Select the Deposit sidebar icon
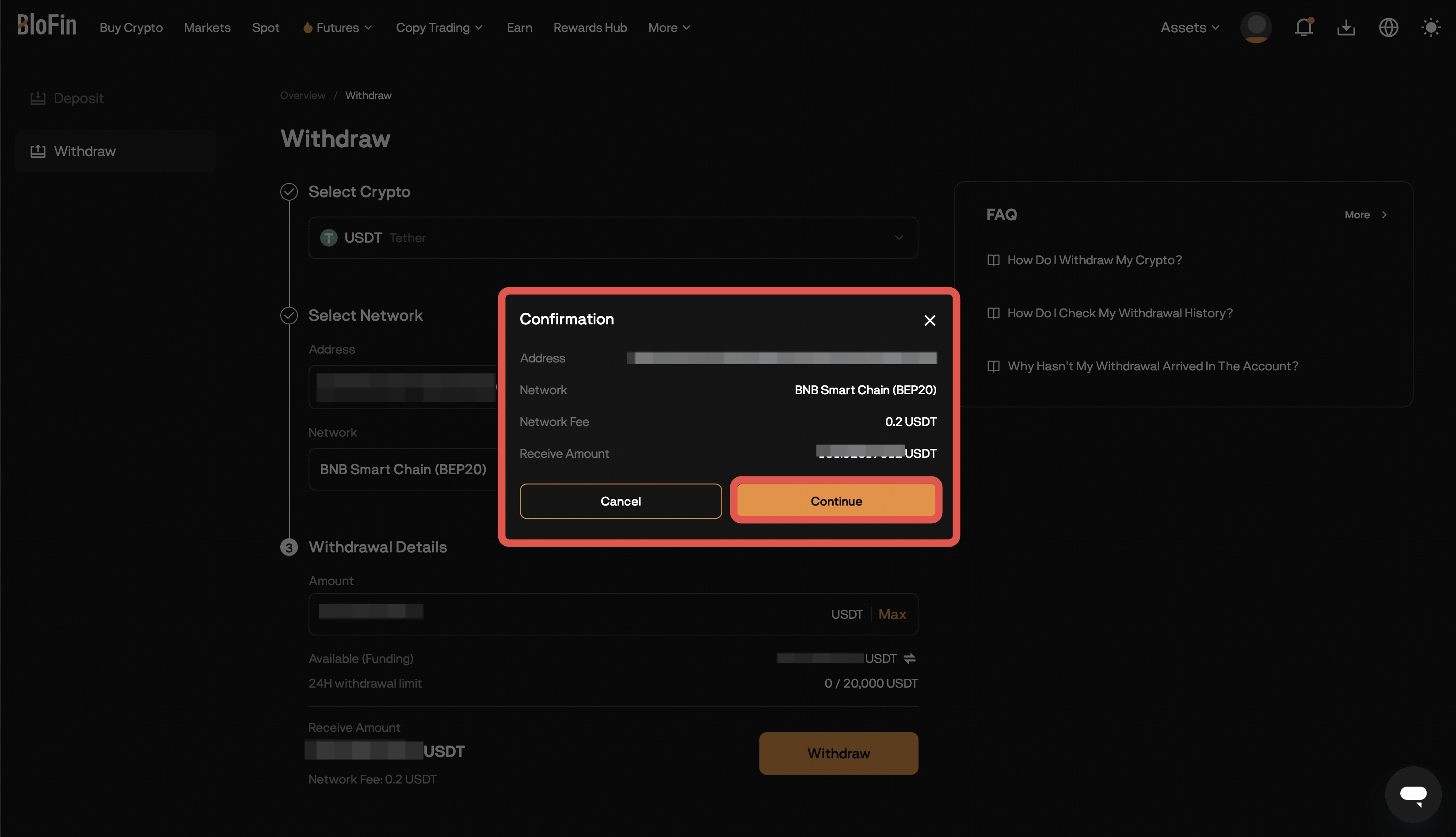Screen dimensions: 1456x837 pos(38,97)
